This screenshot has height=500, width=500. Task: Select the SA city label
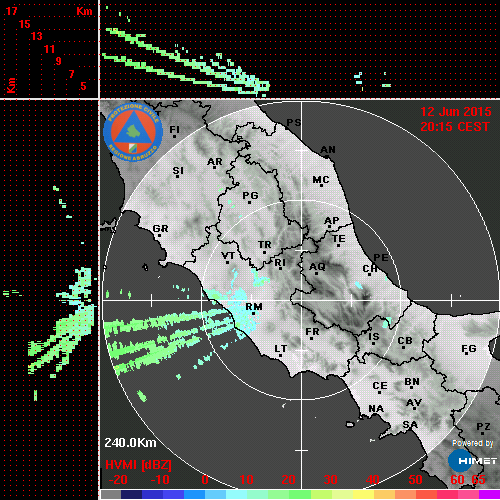pyautogui.click(x=410, y=425)
